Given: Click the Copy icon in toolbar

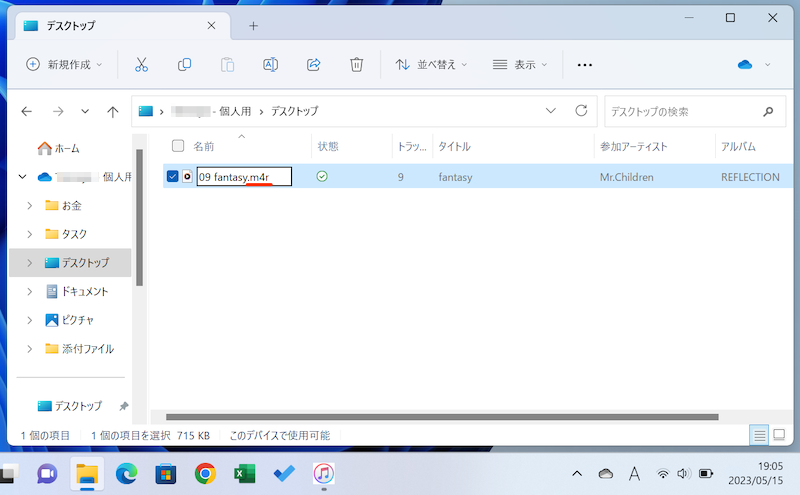Looking at the screenshot, I should tap(184, 64).
